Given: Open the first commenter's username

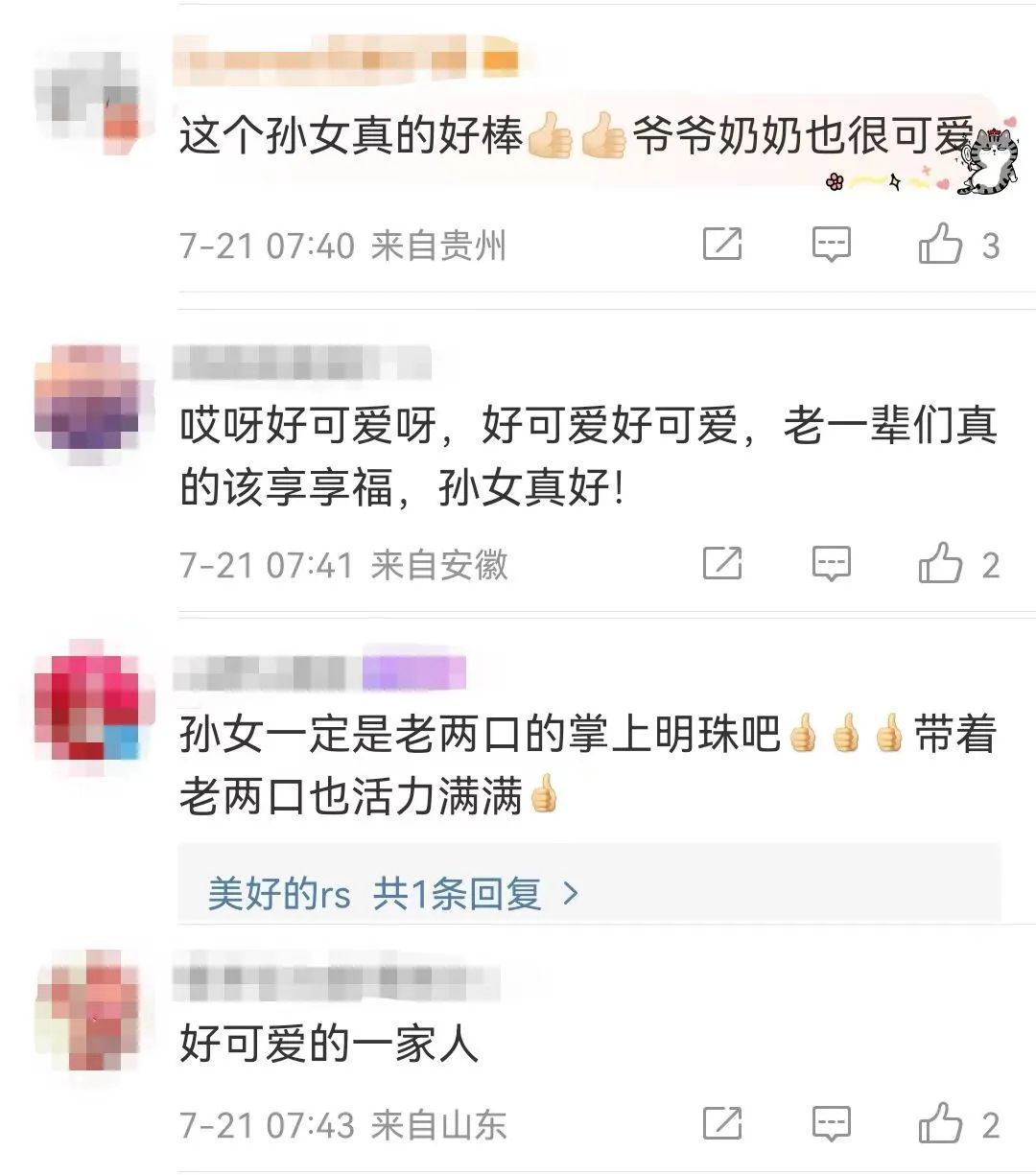Looking at the screenshot, I should coord(346,59).
